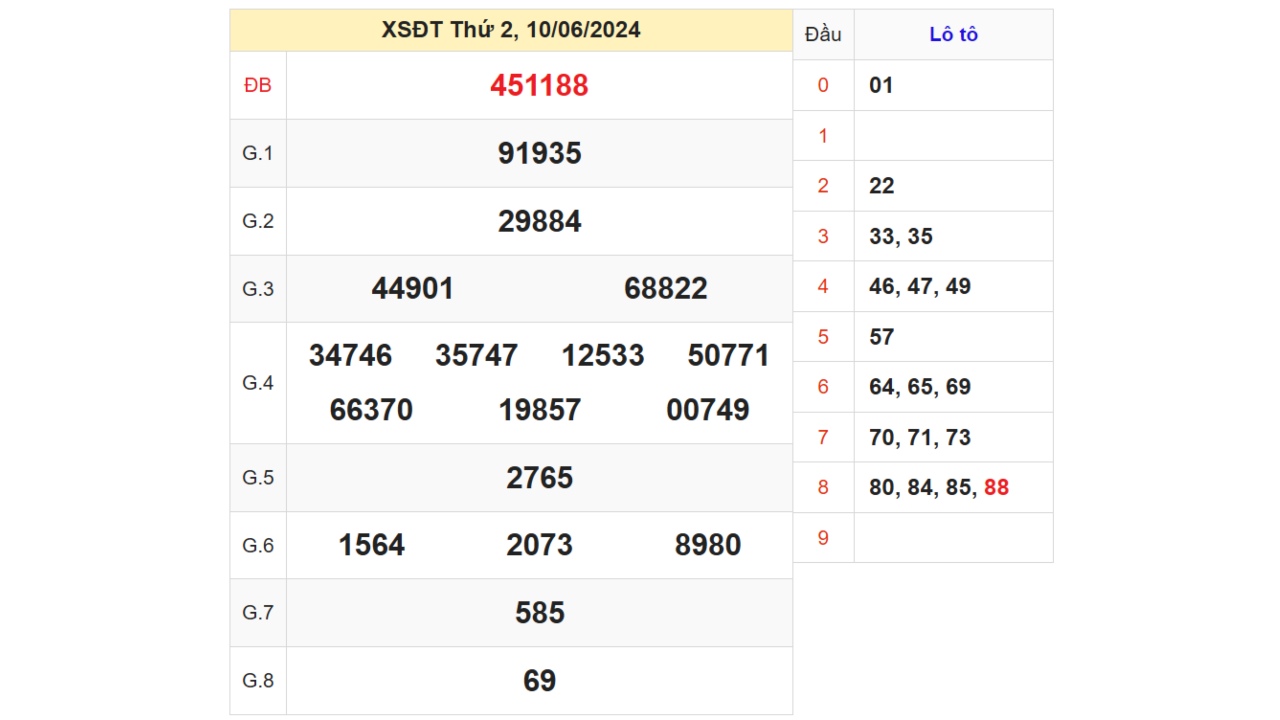The height and width of the screenshot is (720, 1280).
Task: Click the G.4 row label
Action: click(258, 383)
